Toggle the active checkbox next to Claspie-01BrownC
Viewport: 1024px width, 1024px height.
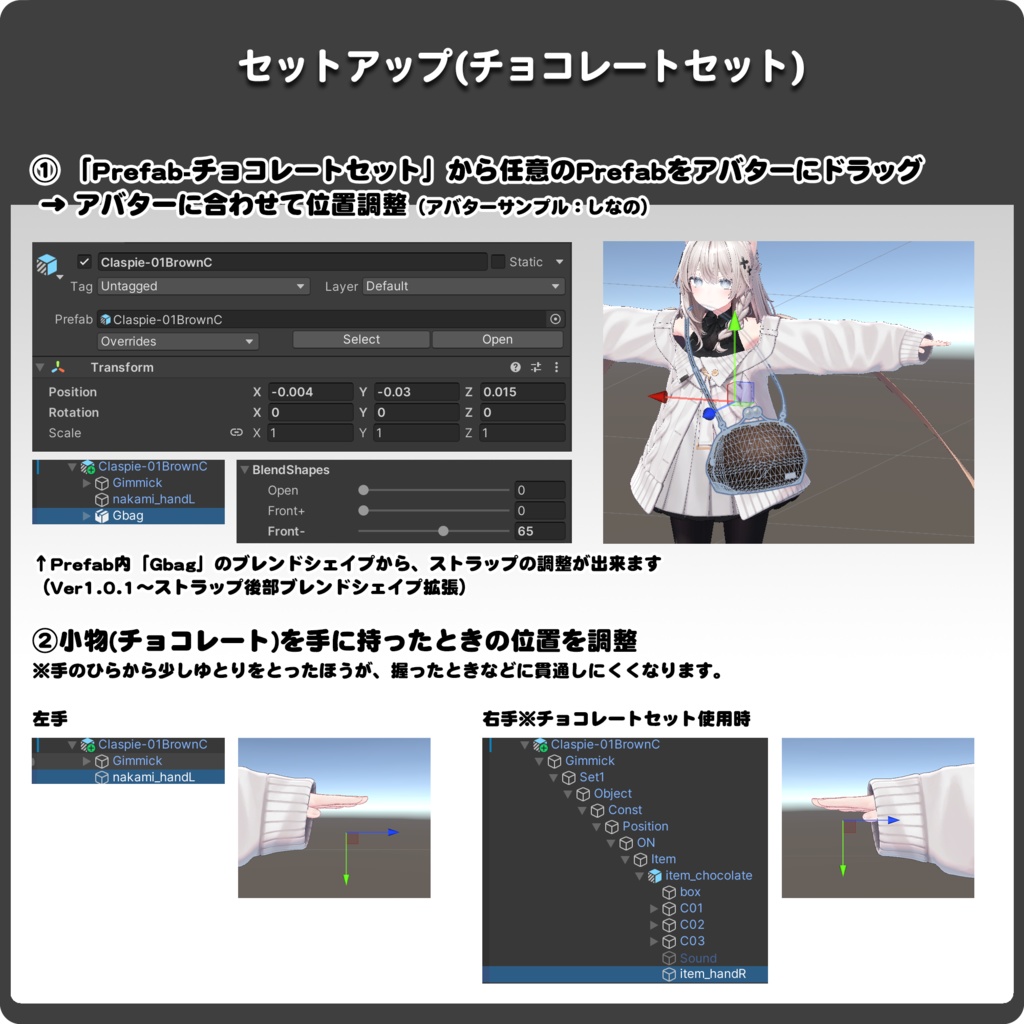pyautogui.click(x=83, y=262)
